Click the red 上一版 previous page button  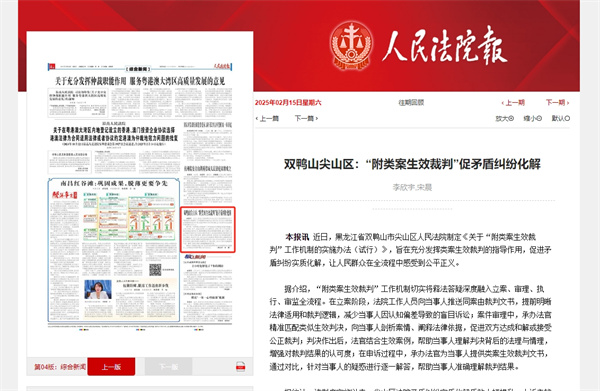point(111,367)
